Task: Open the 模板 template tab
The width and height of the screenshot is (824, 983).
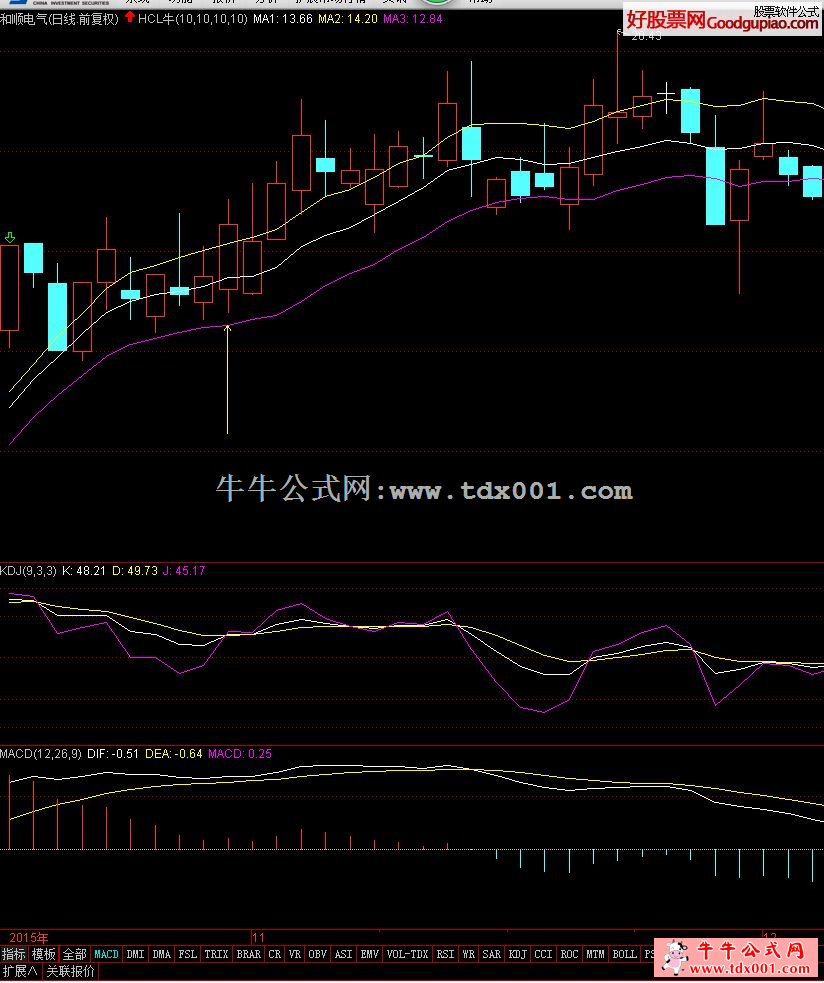Action: point(44,954)
